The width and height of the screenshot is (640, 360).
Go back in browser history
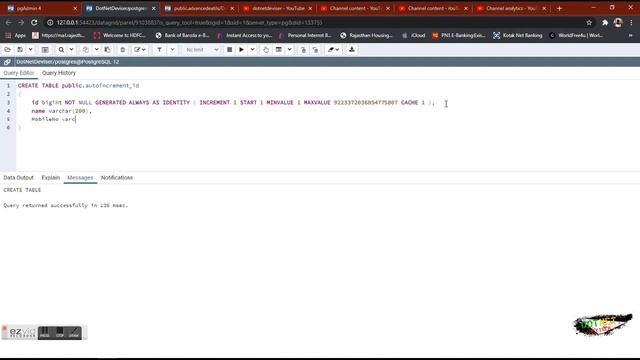(9, 22)
